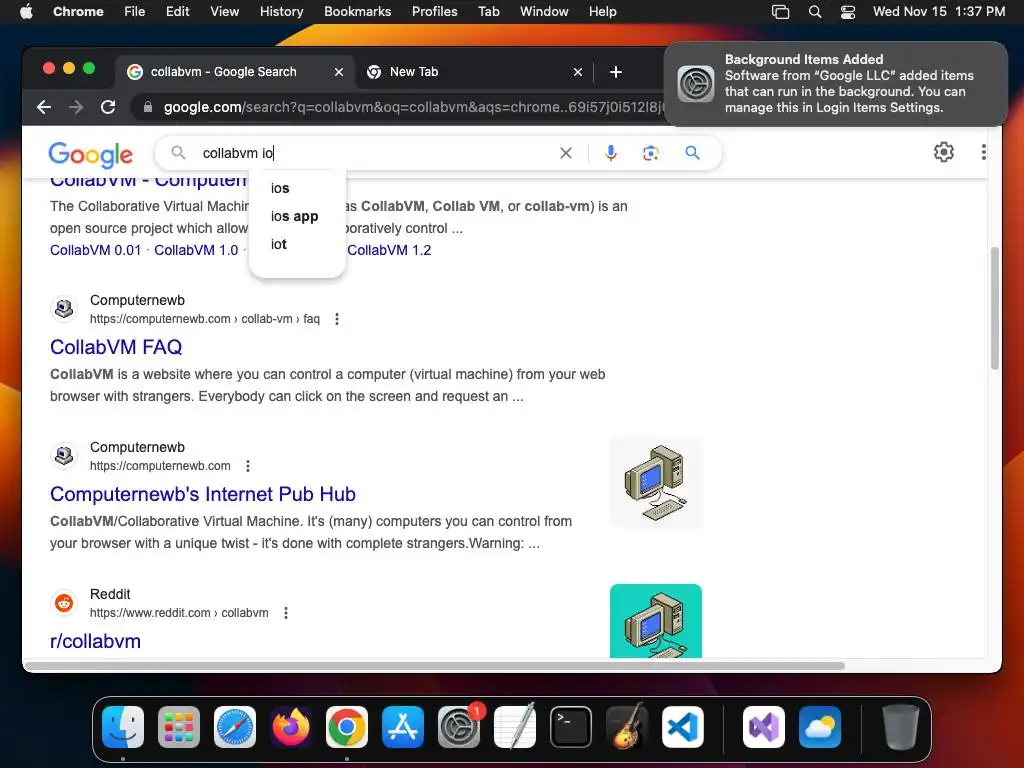This screenshot has height=768, width=1024.
Task: Launch Safari from the Dock
Action: [x=235, y=727]
